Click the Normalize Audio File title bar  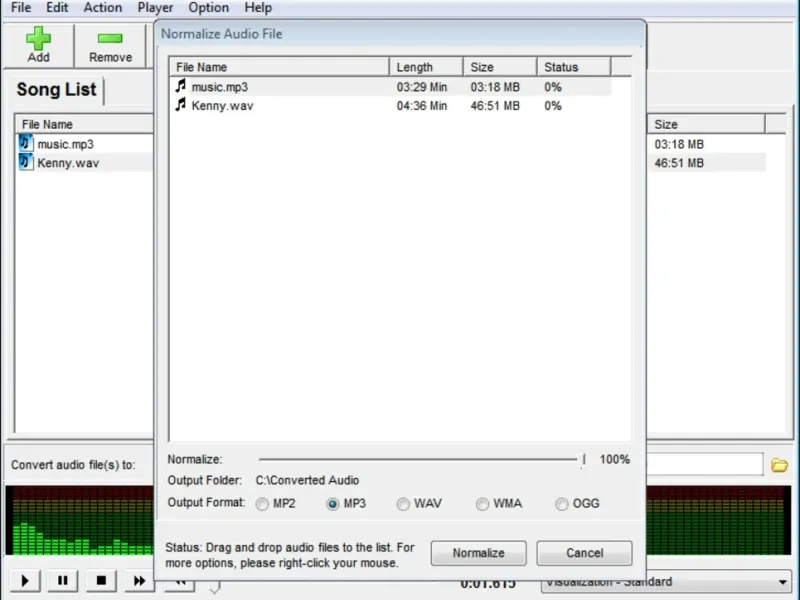click(x=400, y=34)
